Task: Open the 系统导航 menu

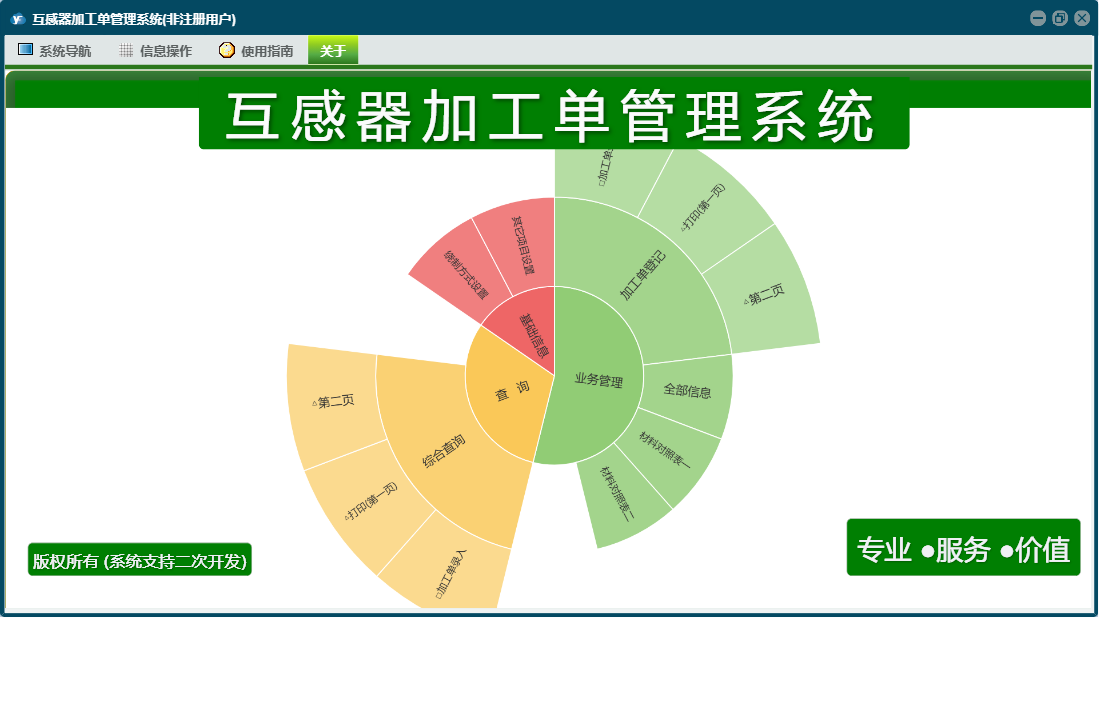Action: (x=55, y=50)
